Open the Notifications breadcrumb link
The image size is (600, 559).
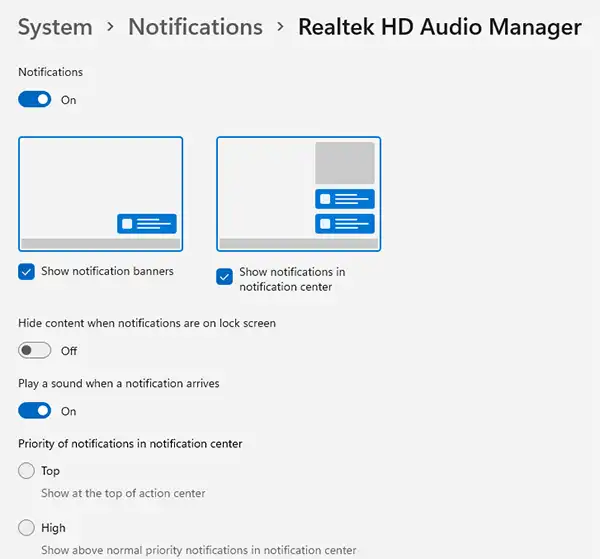pyautogui.click(x=195, y=27)
